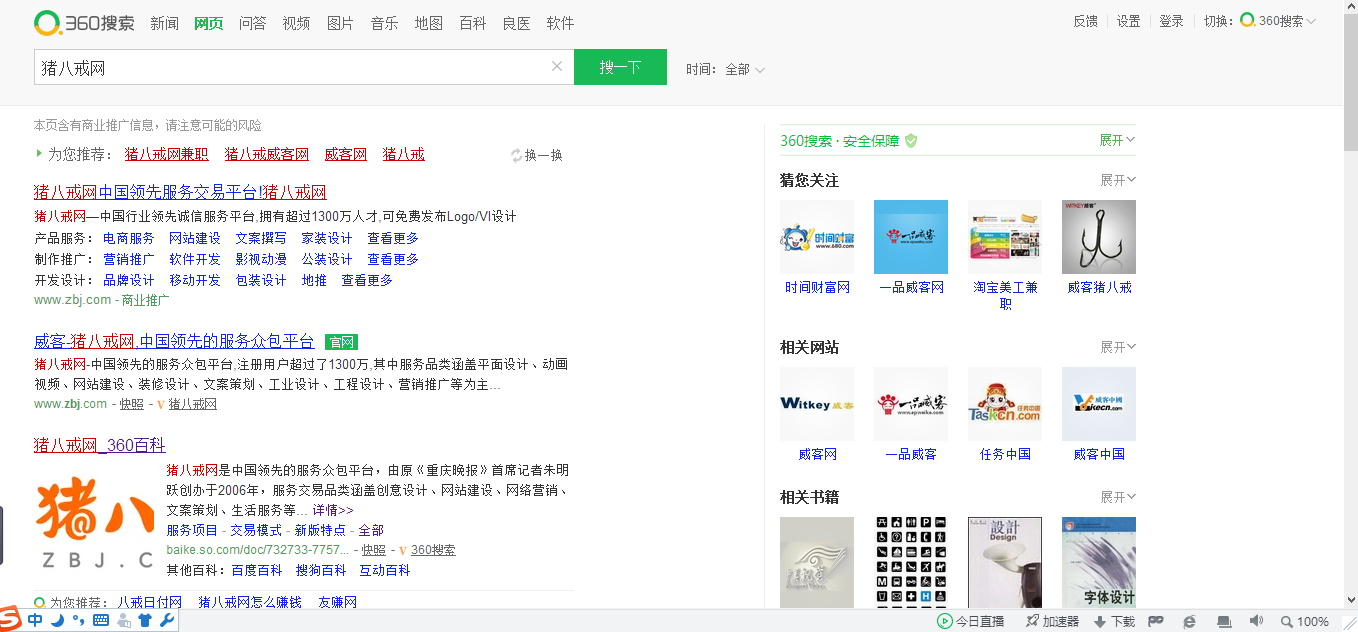
Task: Switch browser engine via the IE icon
Action: (x=1190, y=621)
